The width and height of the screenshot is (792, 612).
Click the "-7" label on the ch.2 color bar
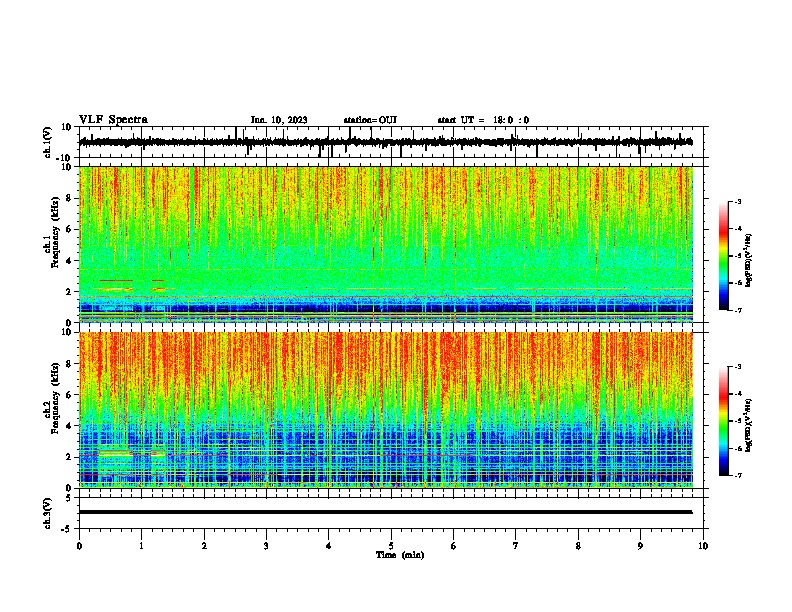tap(737, 475)
